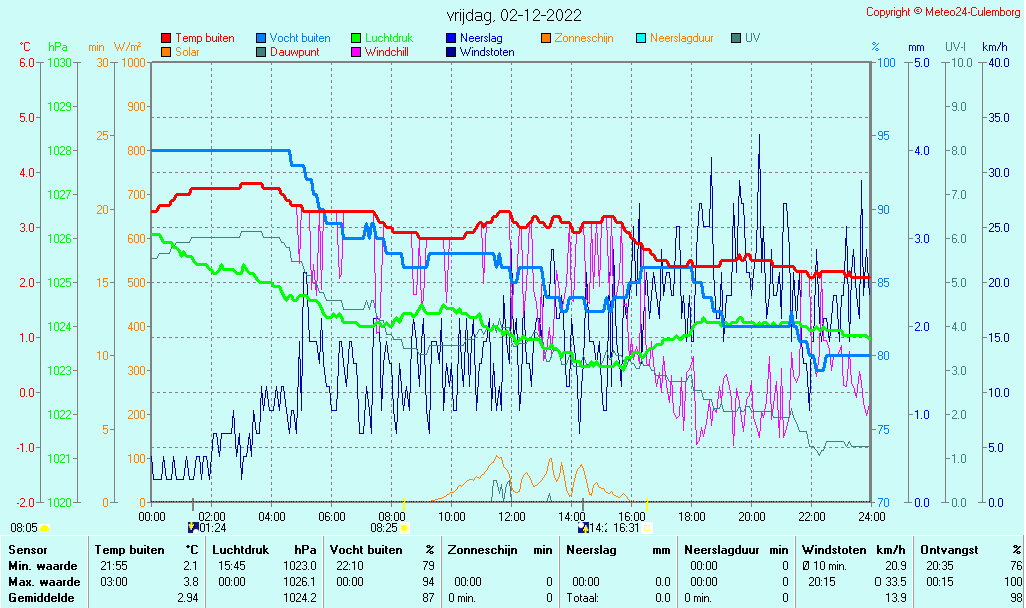1026x608 pixels.
Task: Click the sun icon beside 08:05
Action: pos(44,528)
